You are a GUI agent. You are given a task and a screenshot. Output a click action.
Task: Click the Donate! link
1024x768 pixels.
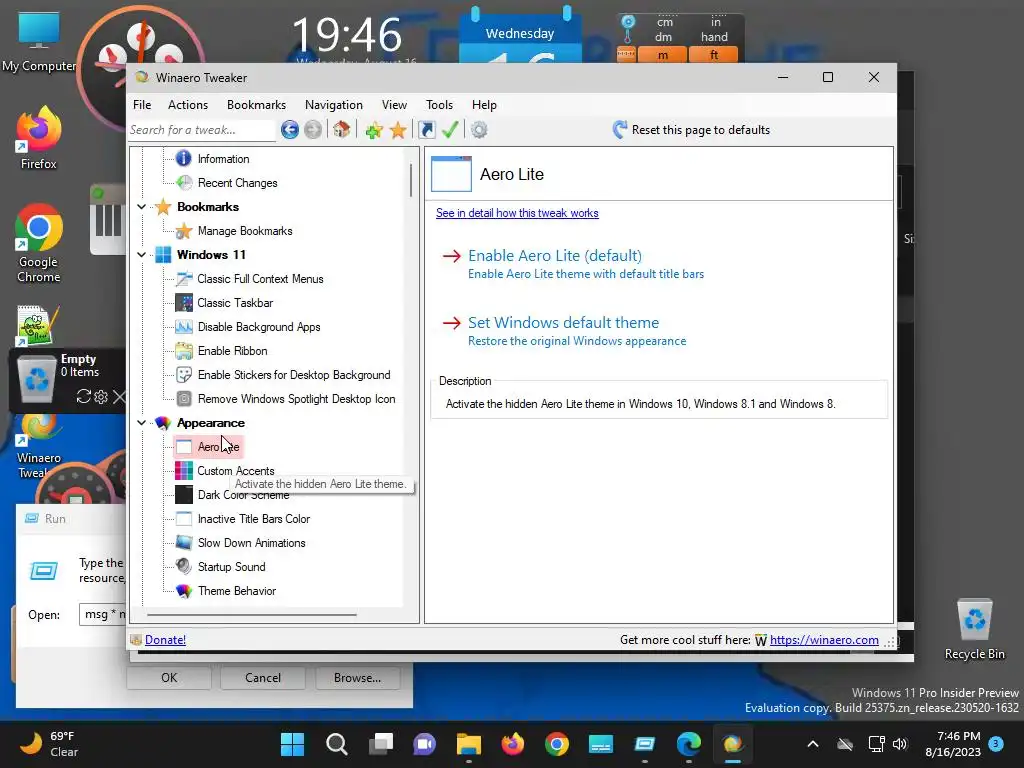click(x=165, y=640)
